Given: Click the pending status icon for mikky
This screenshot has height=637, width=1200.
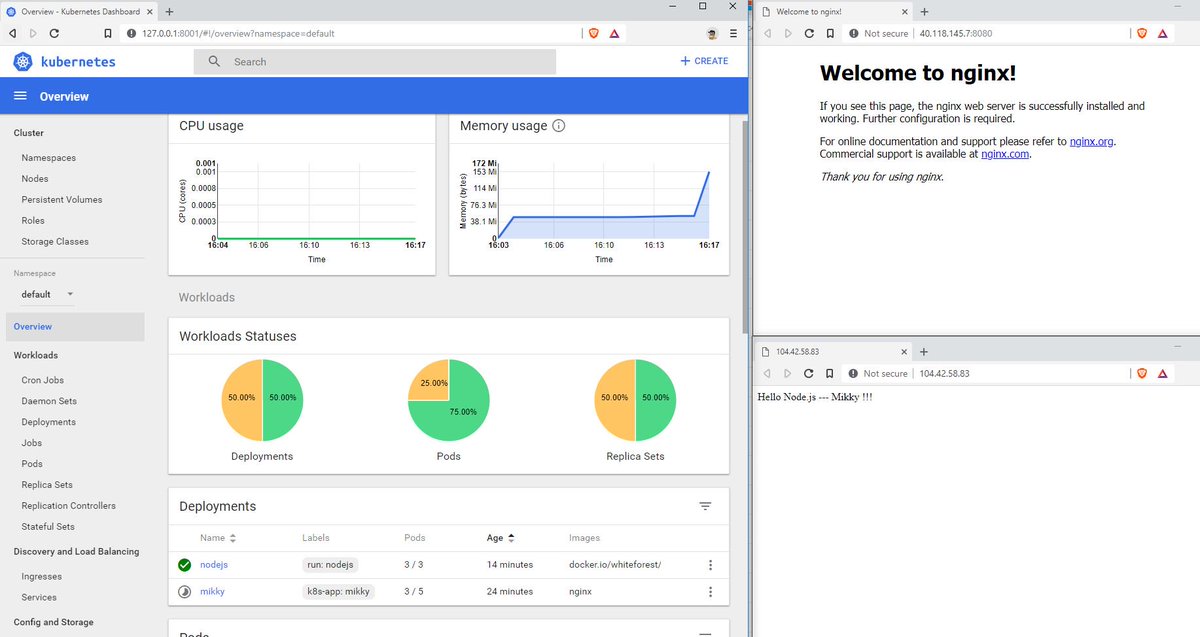Looking at the screenshot, I should click(185, 591).
